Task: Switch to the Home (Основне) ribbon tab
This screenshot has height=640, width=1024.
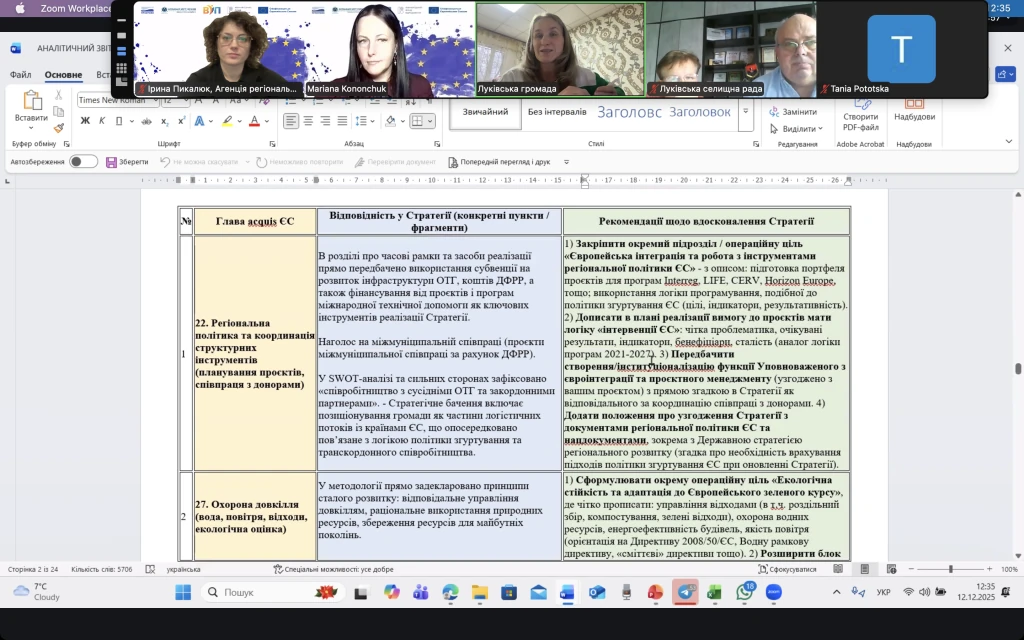Action: (x=63, y=75)
